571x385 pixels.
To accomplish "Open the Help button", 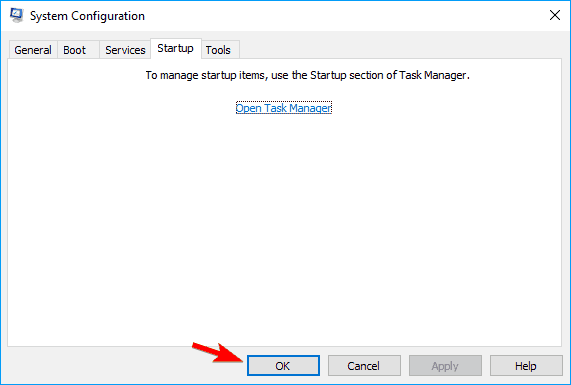I will click(526, 366).
